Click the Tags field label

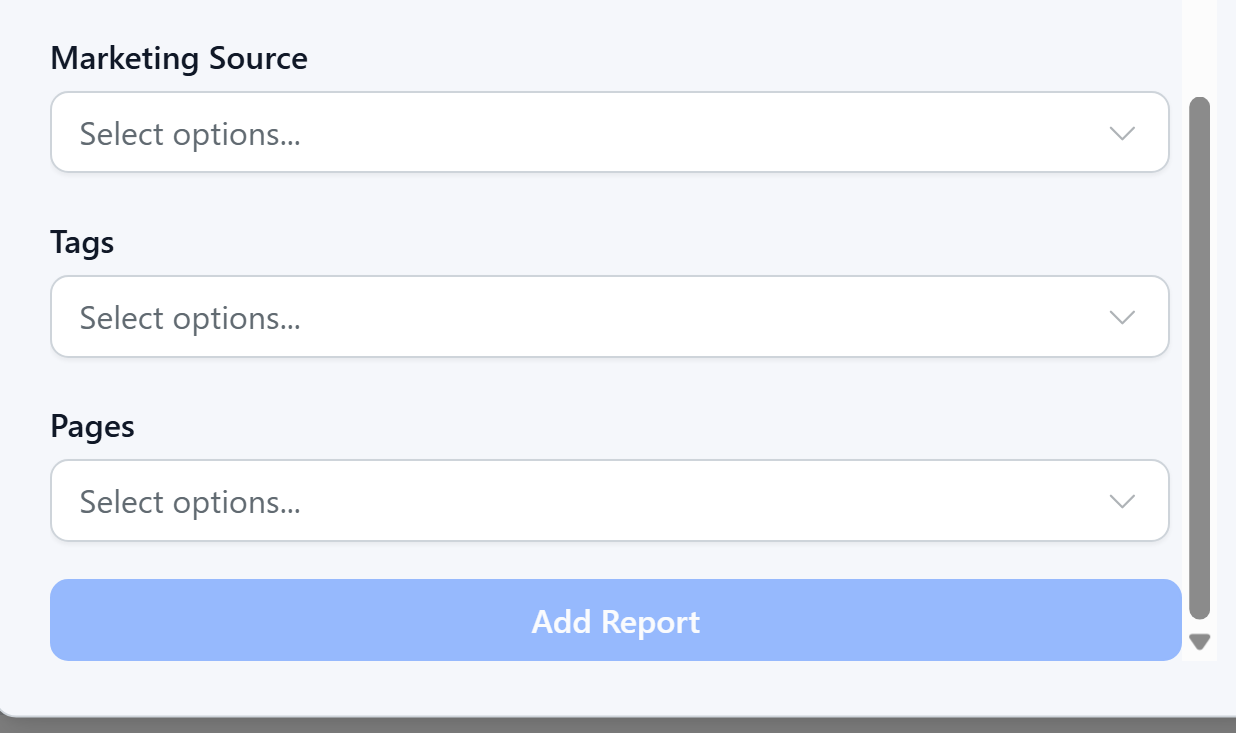click(82, 243)
